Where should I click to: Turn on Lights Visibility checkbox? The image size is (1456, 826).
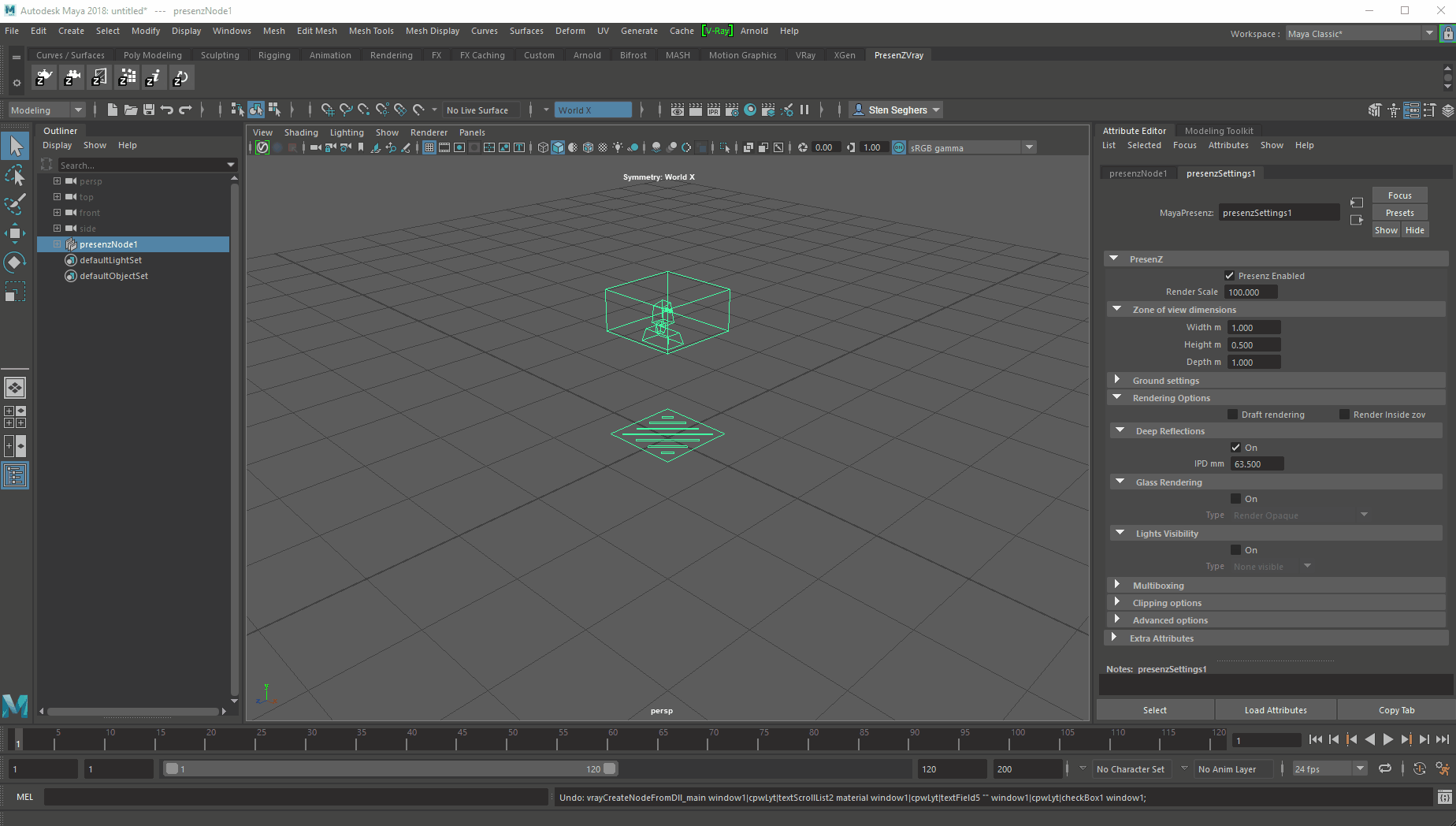[1235, 550]
